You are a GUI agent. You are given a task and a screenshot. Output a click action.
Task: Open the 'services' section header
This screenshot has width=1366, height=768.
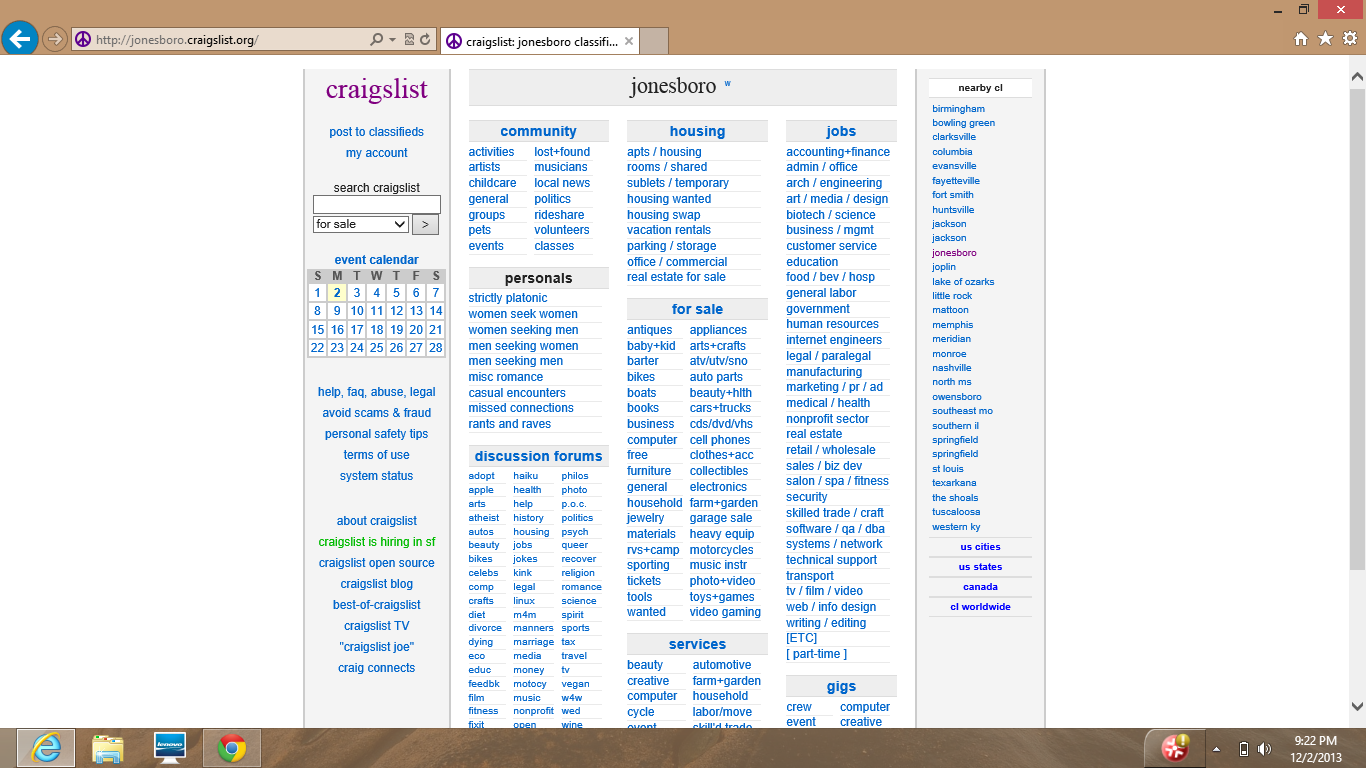[697, 644]
